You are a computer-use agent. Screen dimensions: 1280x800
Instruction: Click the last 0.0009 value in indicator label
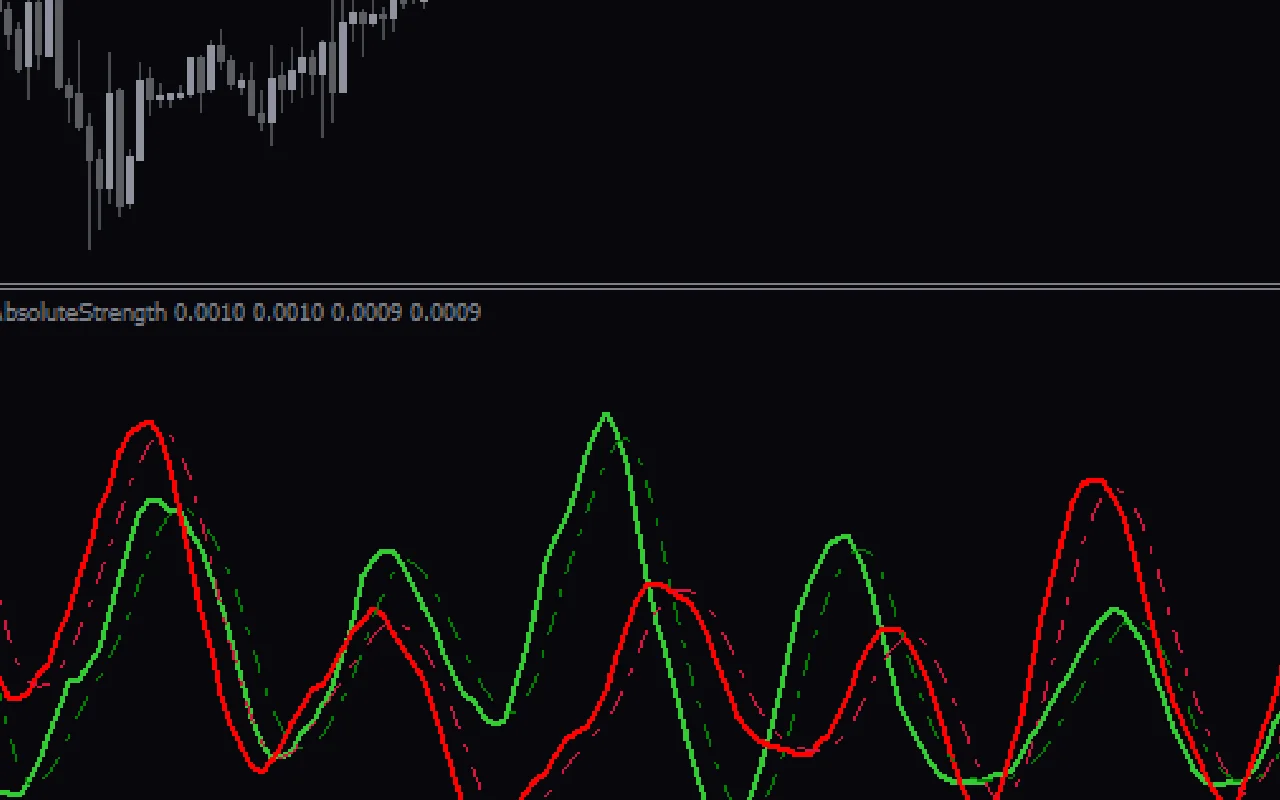[445, 313]
